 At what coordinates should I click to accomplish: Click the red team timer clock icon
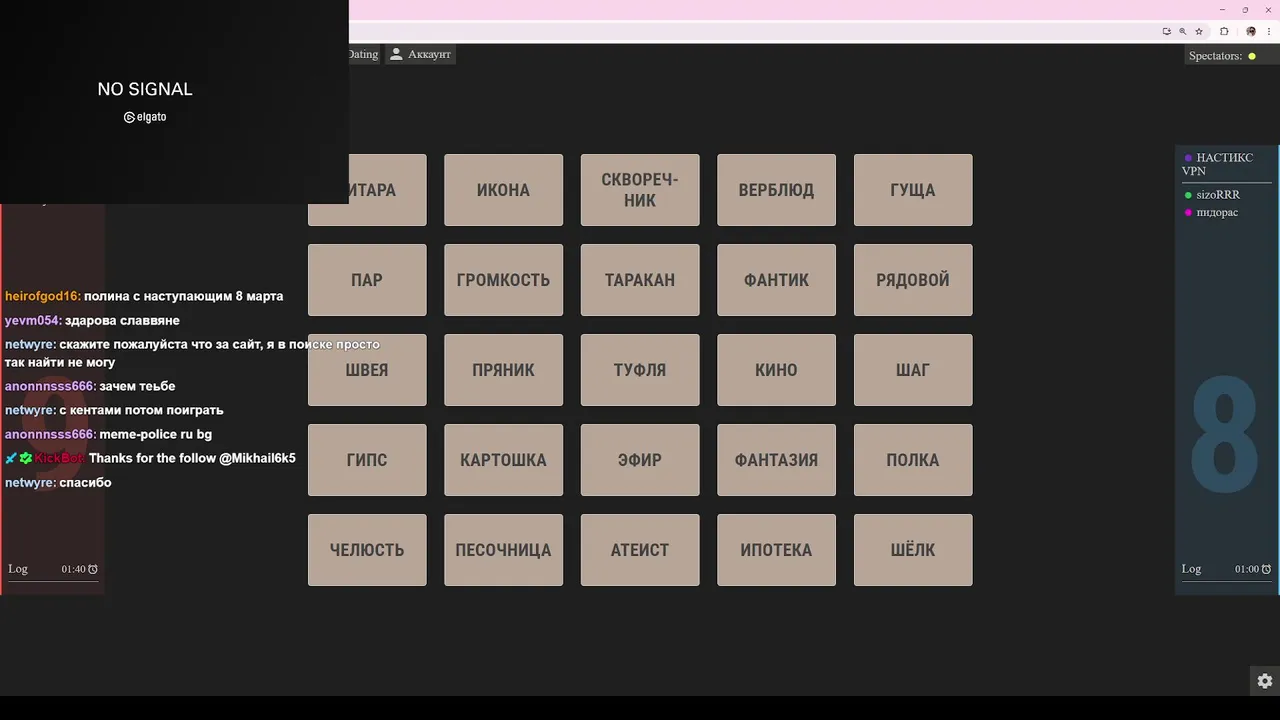[92, 569]
